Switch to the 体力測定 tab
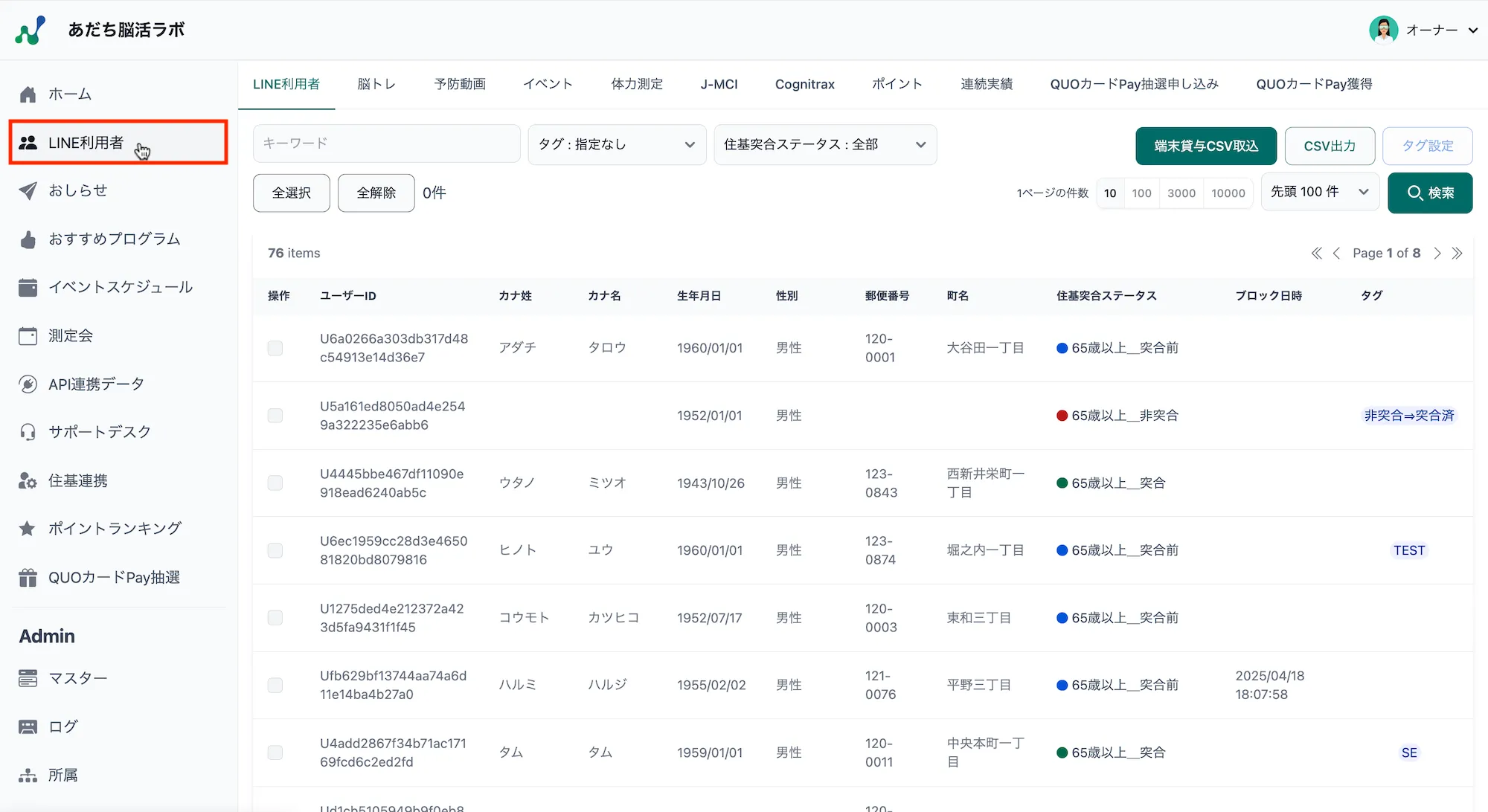Viewport: 1488px width, 812px height. (x=637, y=84)
